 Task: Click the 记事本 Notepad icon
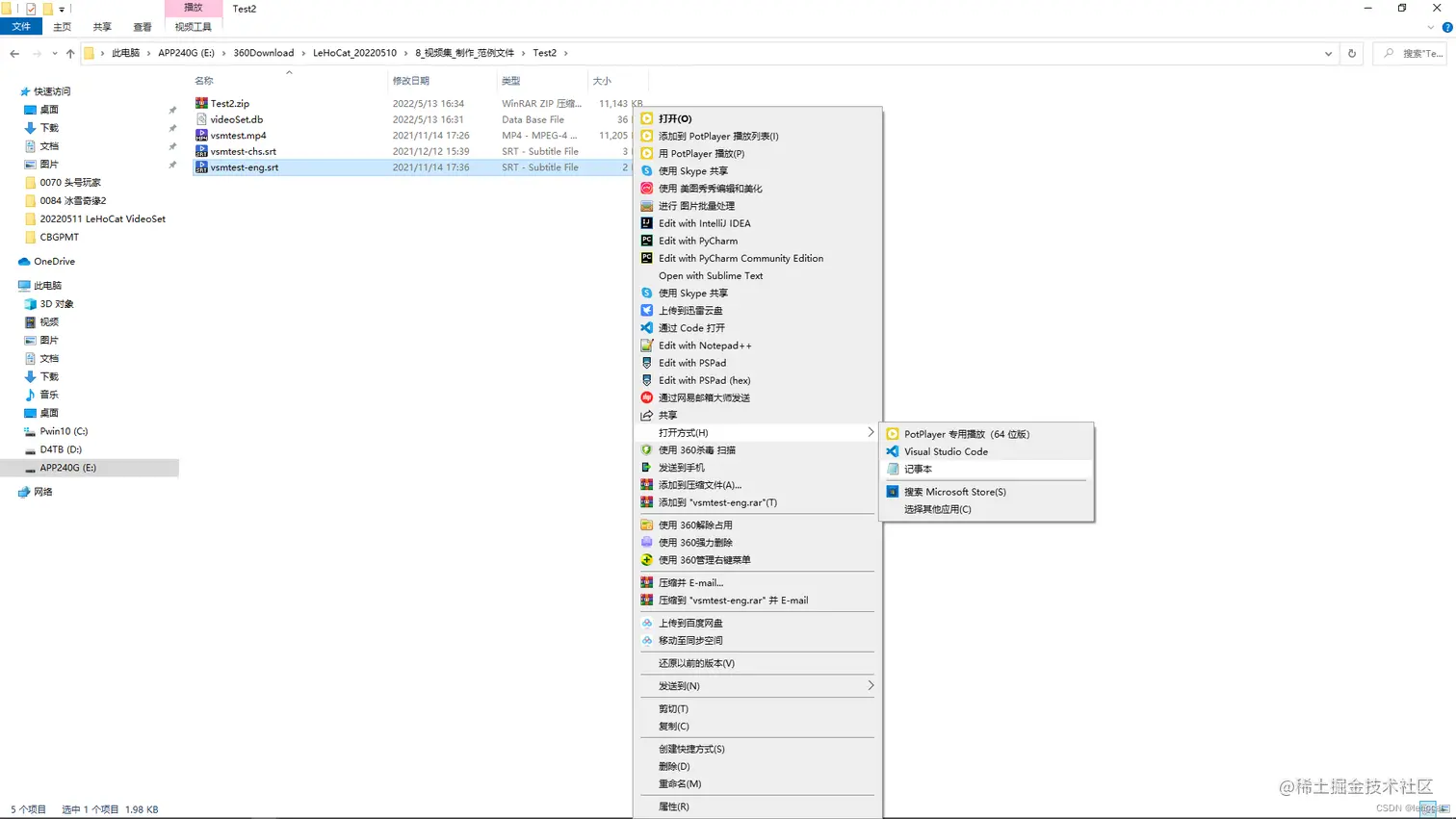pos(893,469)
